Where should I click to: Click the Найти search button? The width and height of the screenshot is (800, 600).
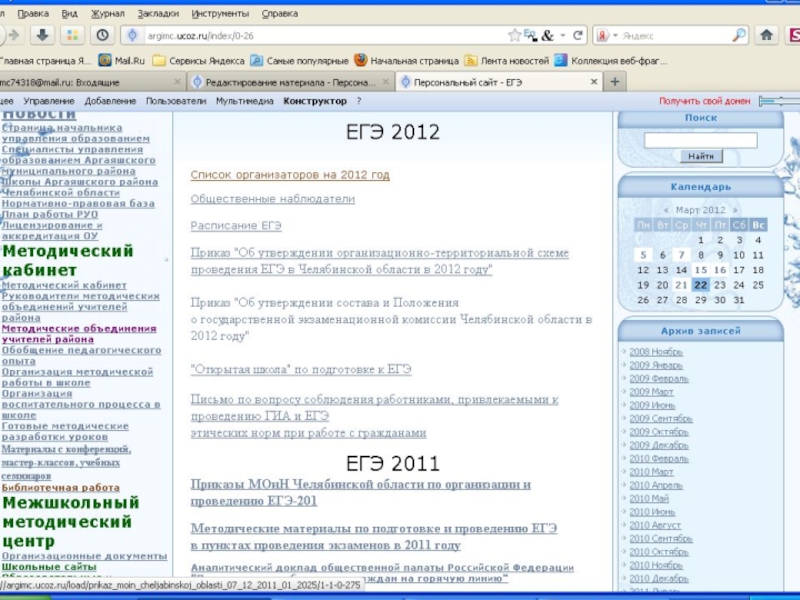[701, 156]
